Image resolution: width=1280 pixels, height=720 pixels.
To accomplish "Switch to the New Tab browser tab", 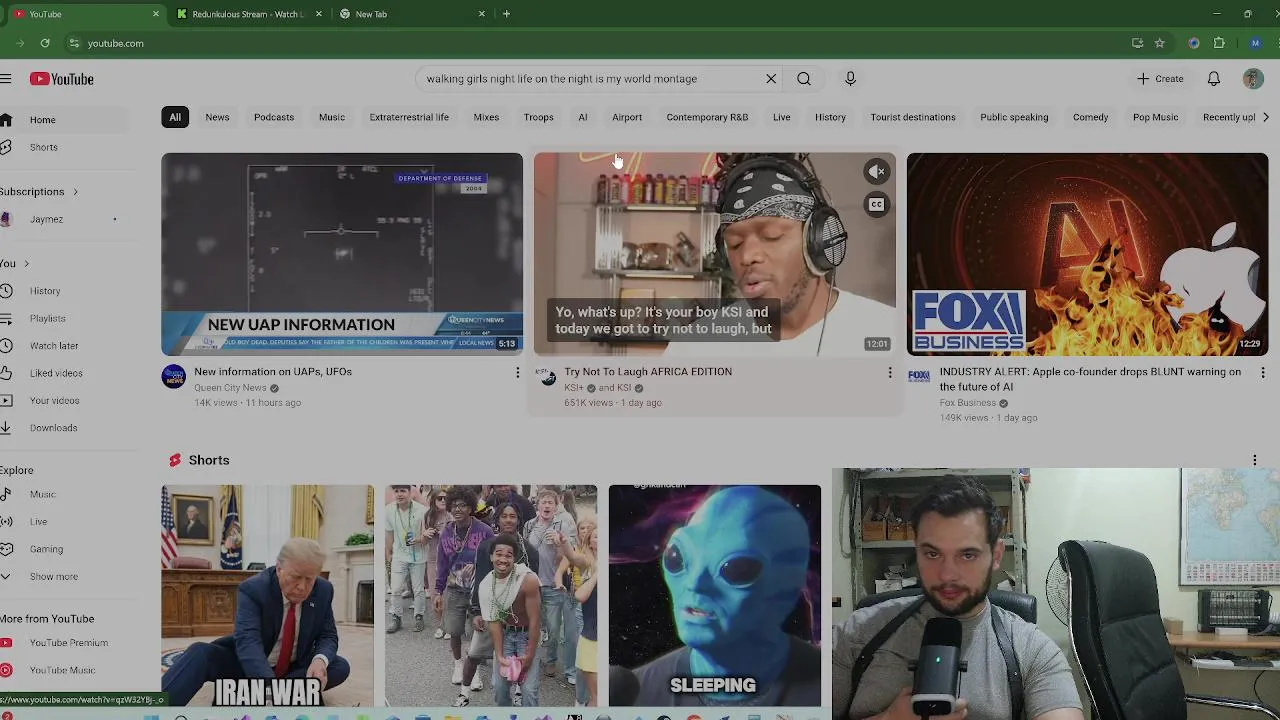I will click(412, 14).
